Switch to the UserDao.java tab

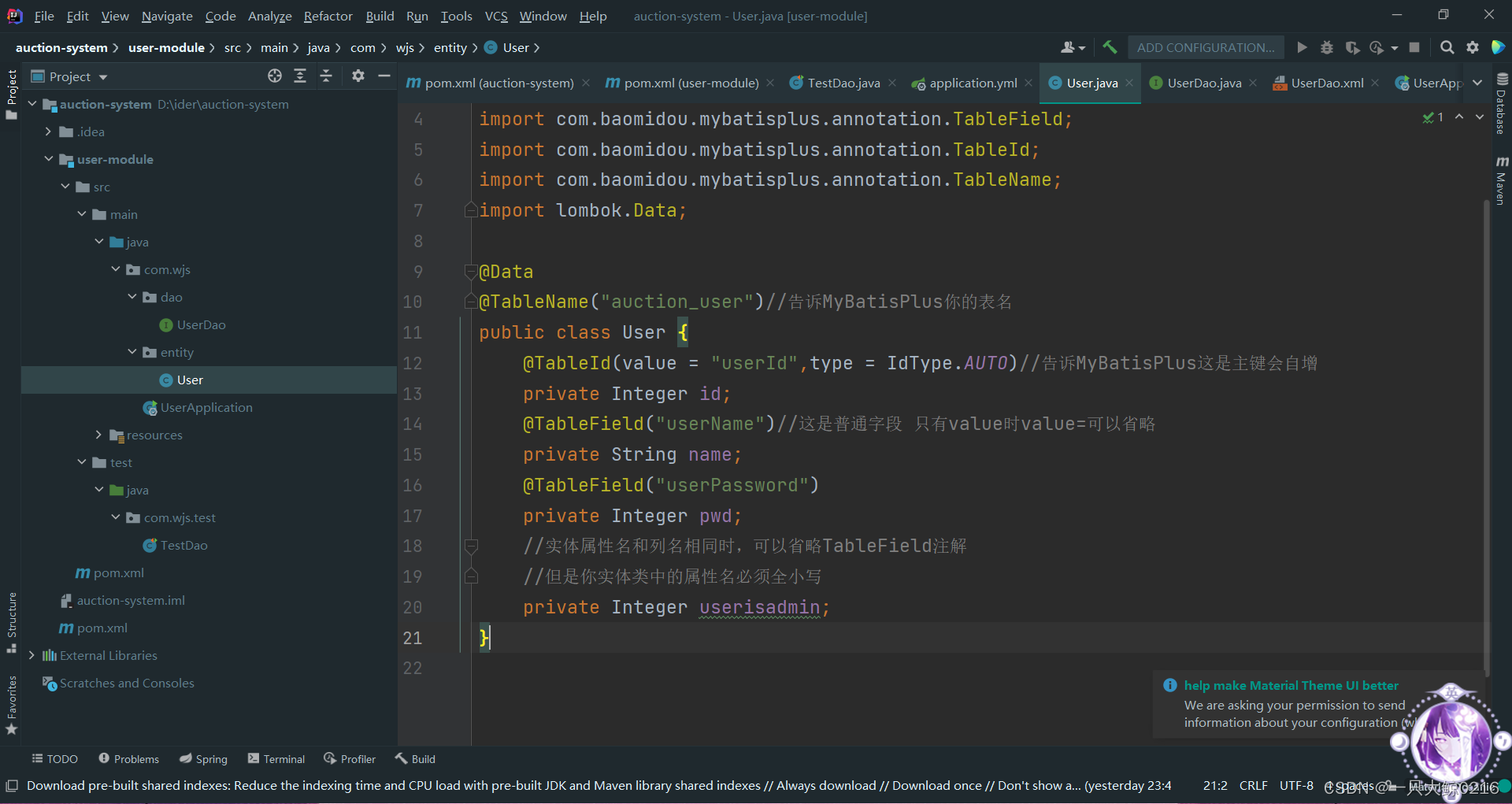(x=1203, y=83)
